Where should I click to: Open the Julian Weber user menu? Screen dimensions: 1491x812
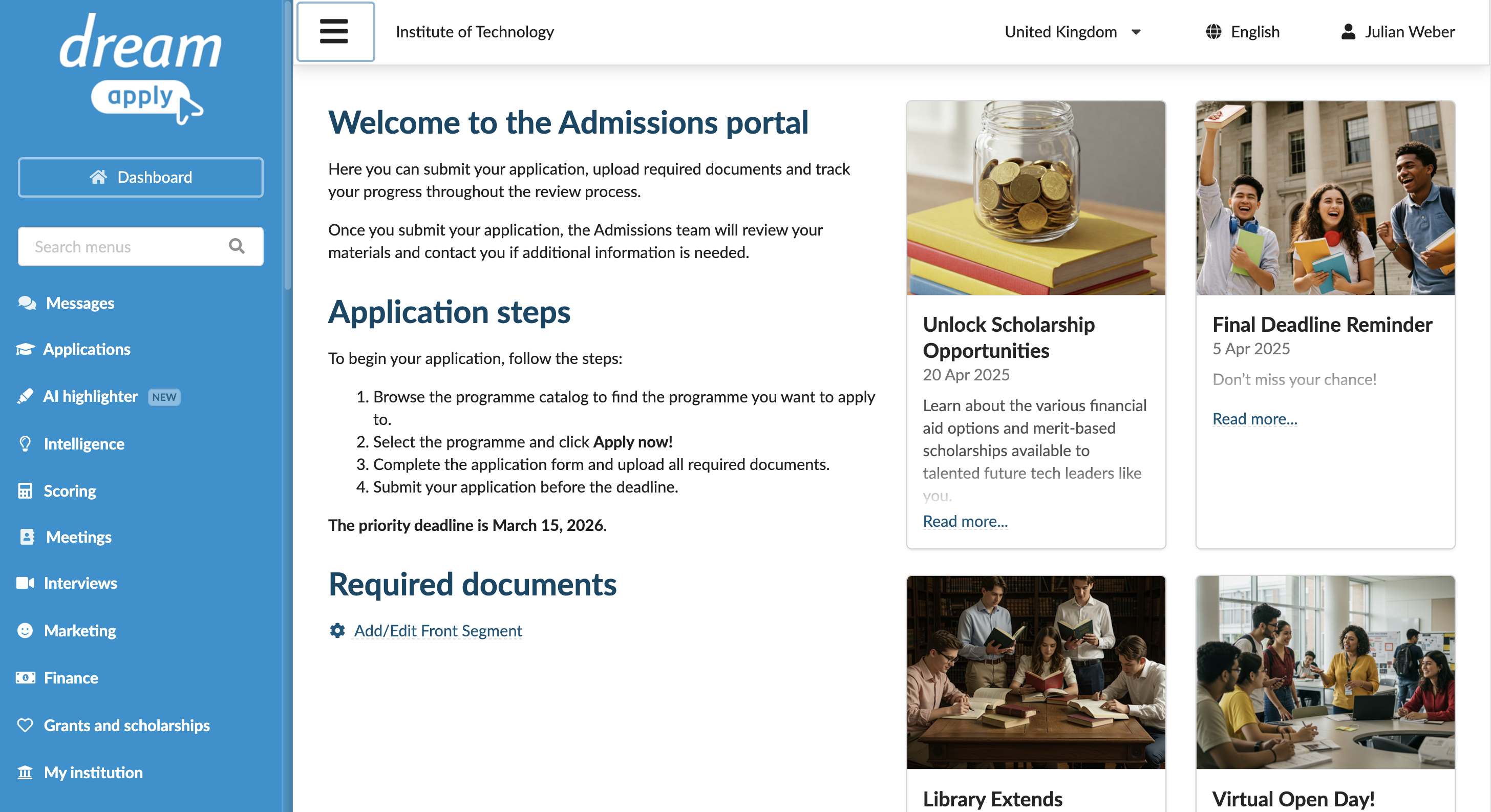(1397, 32)
